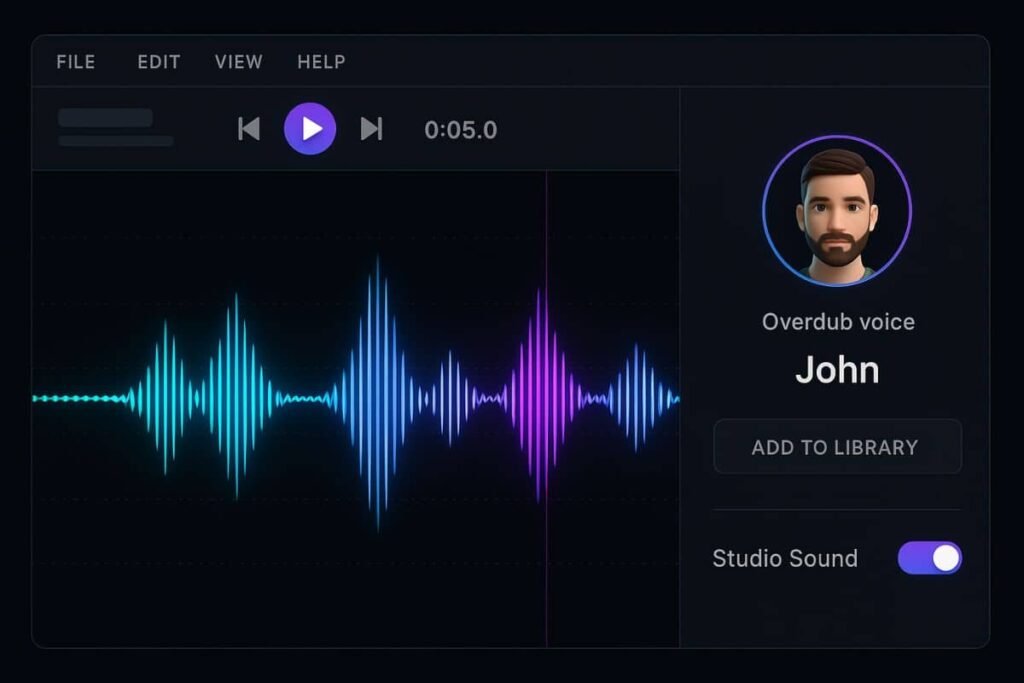Open the HELP menu

pos(319,61)
